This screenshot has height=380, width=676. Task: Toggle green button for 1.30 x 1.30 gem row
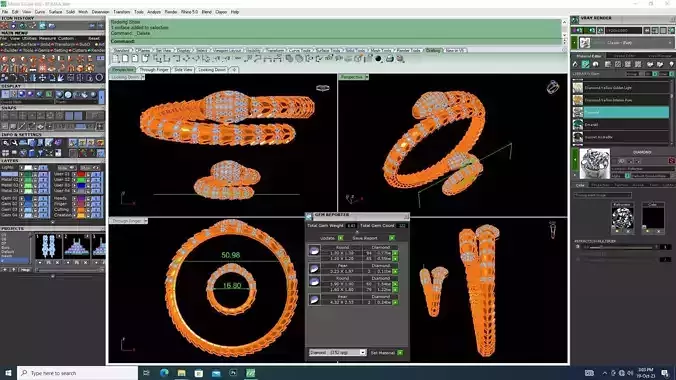pos(395,253)
